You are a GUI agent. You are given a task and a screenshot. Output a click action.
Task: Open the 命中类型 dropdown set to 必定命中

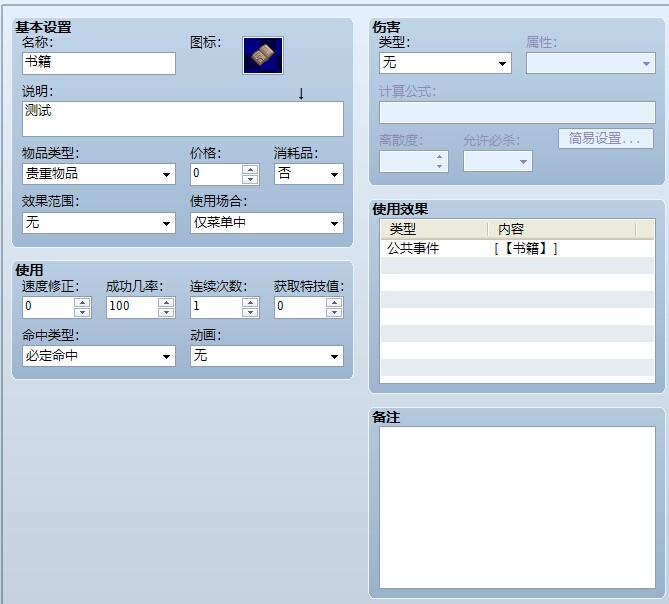point(99,356)
